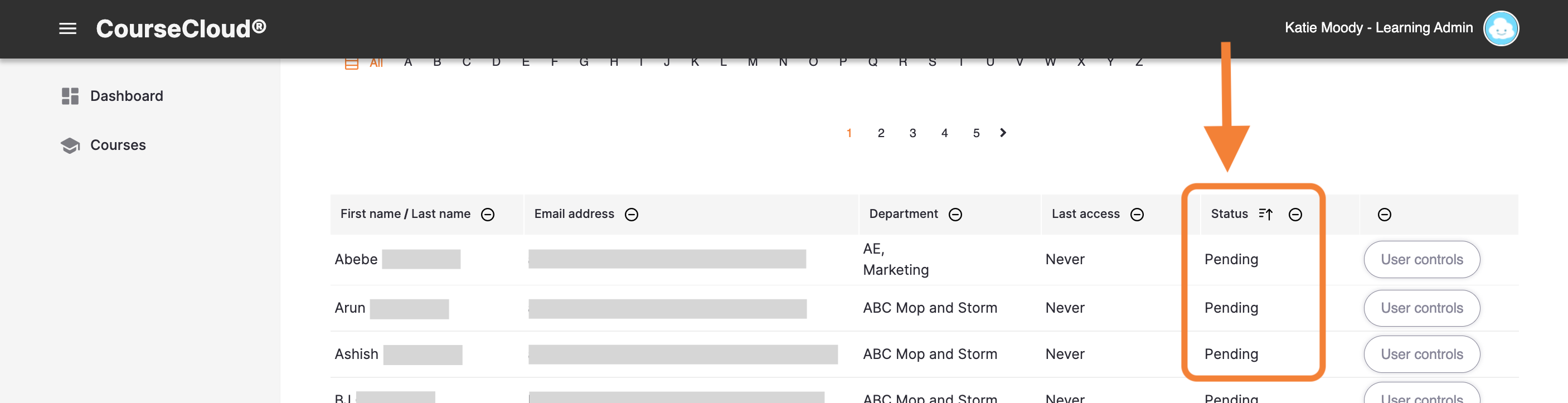Click the Status sort ascending icon
1568x403 pixels.
(1265, 214)
